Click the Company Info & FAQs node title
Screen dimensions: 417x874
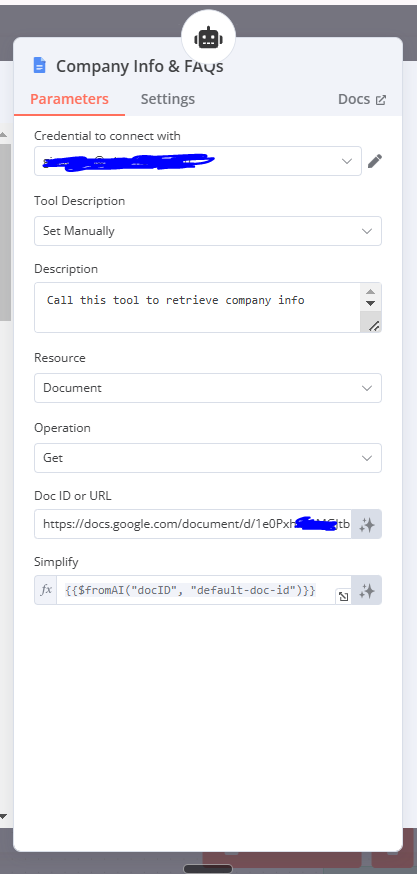point(140,66)
